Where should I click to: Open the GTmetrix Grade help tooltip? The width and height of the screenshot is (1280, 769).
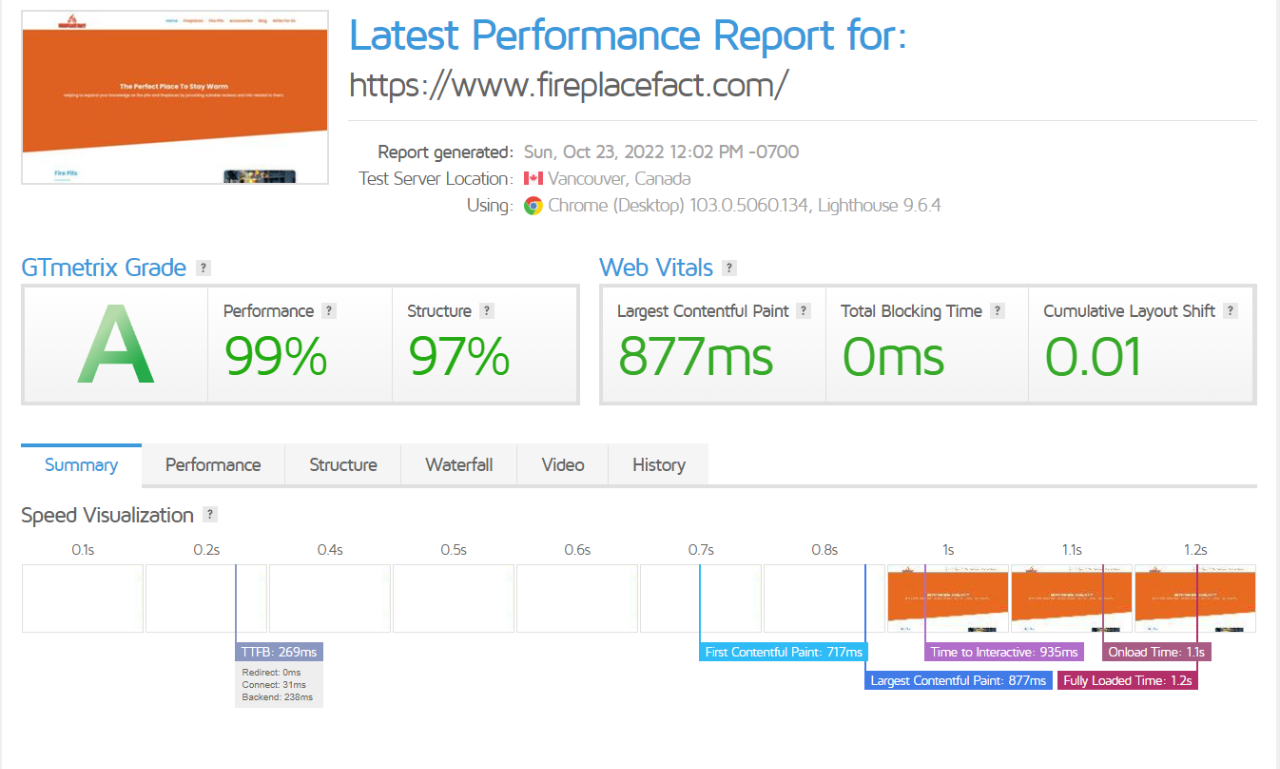pos(203,267)
